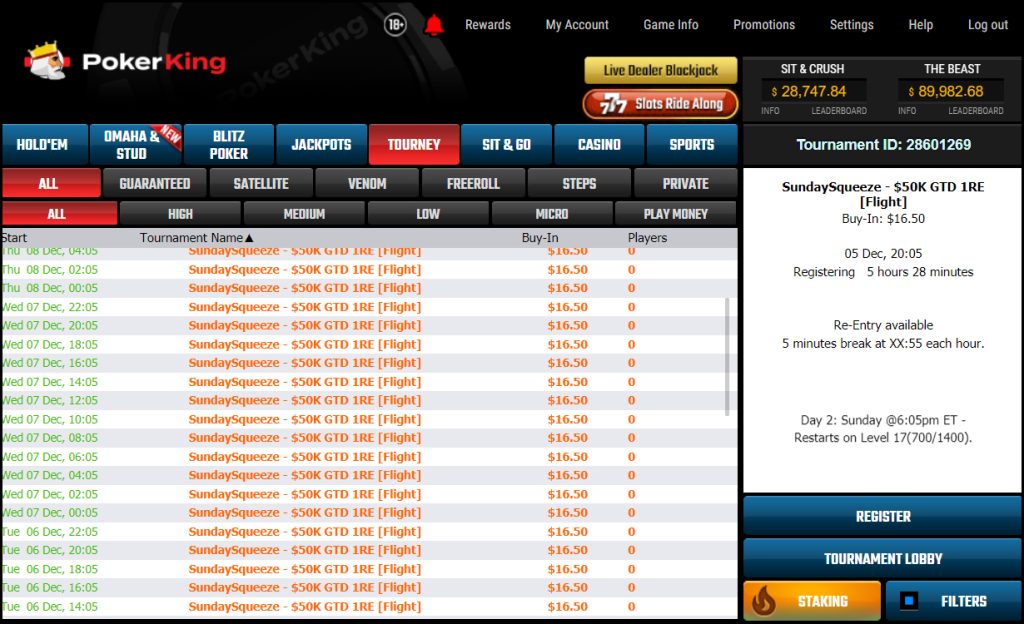The image size is (1024, 624).
Task: Open the Game Info menu
Action: click(x=671, y=25)
